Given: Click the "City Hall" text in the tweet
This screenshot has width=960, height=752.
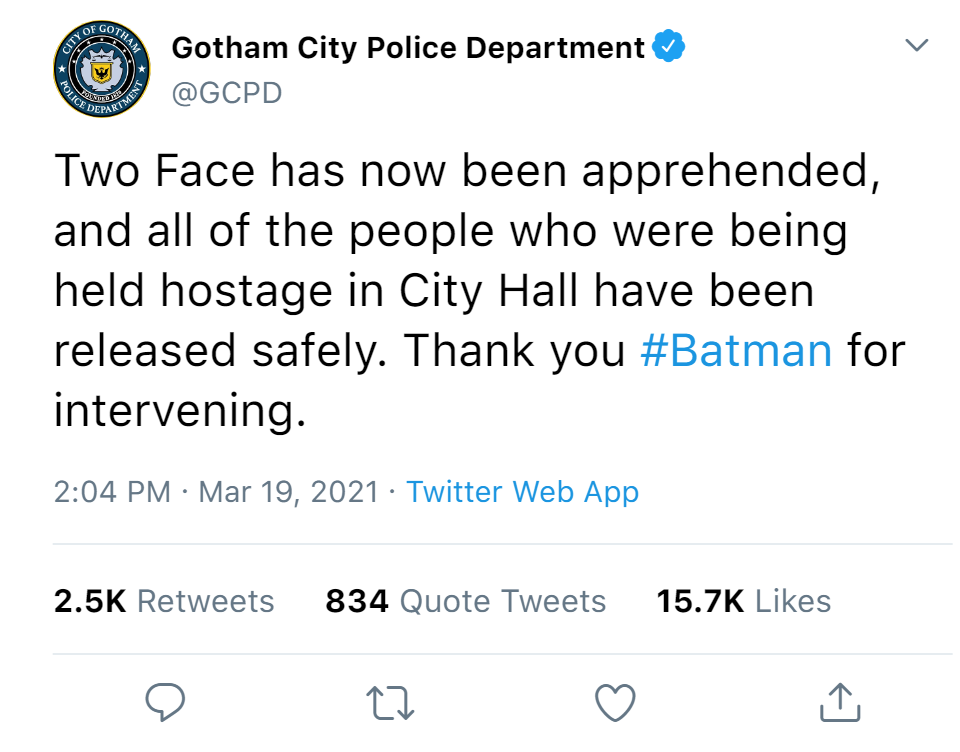Looking at the screenshot, I should pyautogui.click(x=489, y=290).
